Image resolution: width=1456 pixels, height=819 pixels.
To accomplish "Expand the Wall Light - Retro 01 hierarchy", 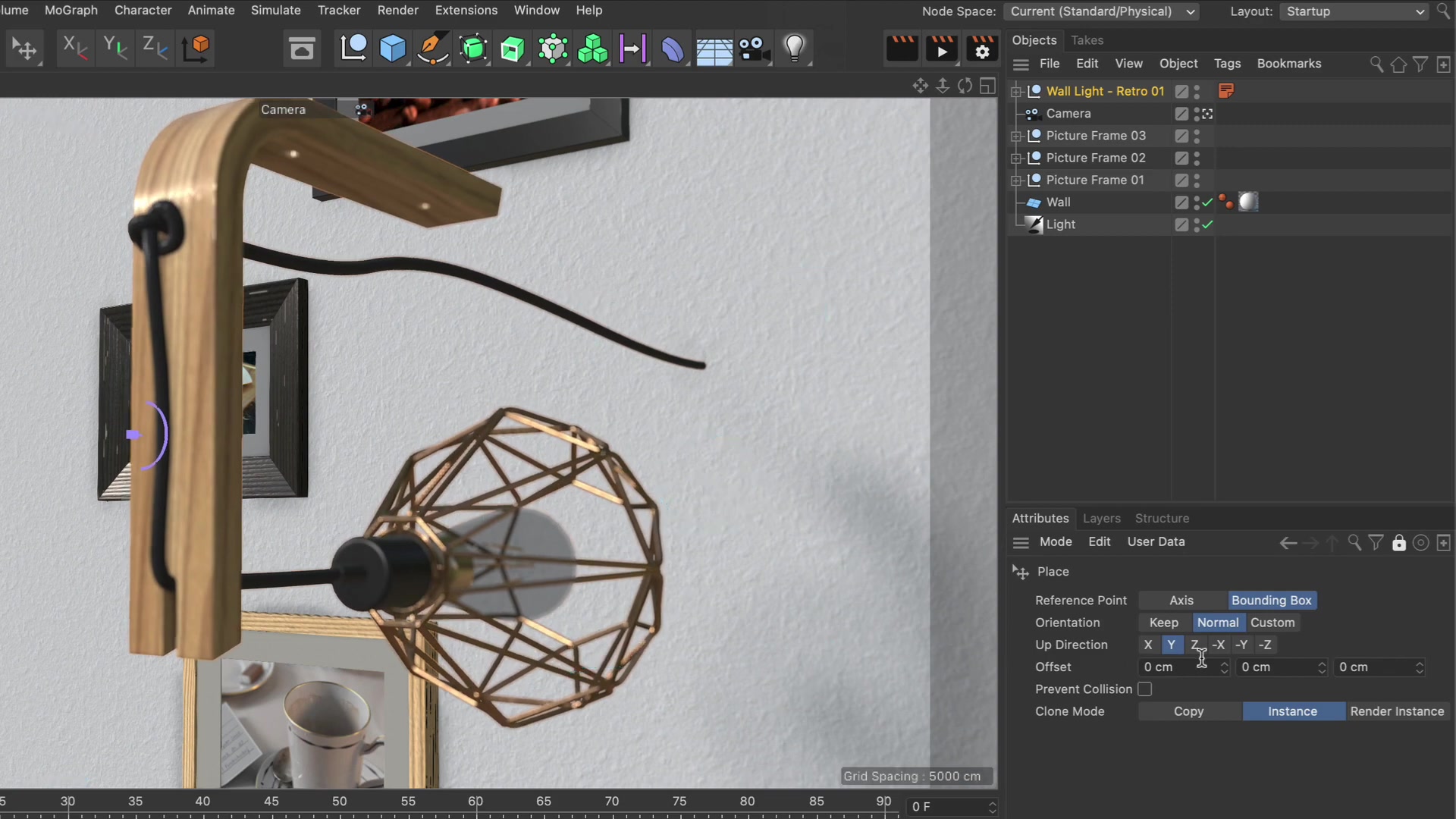I will click(1016, 91).
